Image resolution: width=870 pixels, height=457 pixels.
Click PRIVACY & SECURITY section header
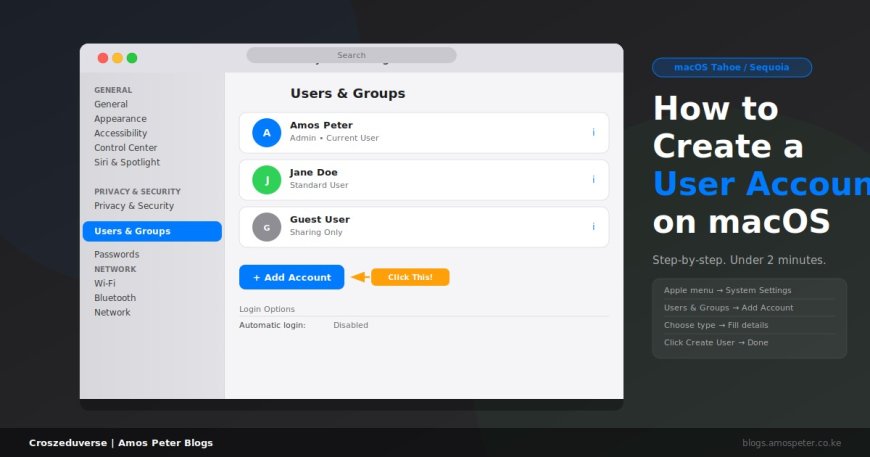click(x=138, y=191)
